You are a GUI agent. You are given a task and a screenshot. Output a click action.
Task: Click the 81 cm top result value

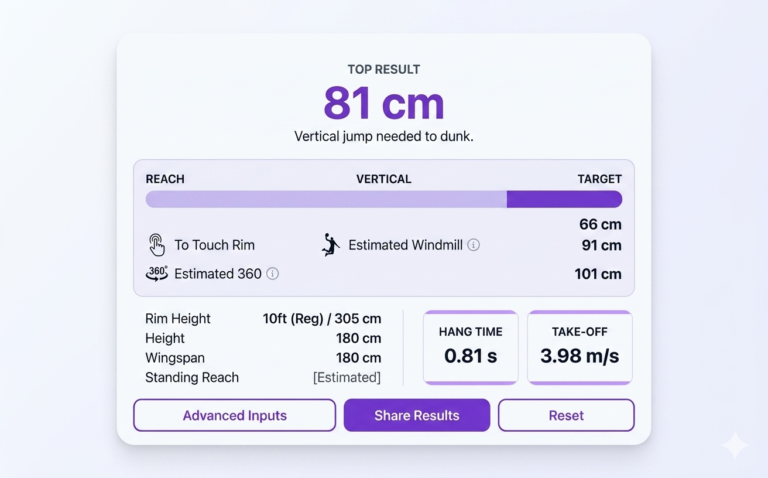[x=384, y=103]
